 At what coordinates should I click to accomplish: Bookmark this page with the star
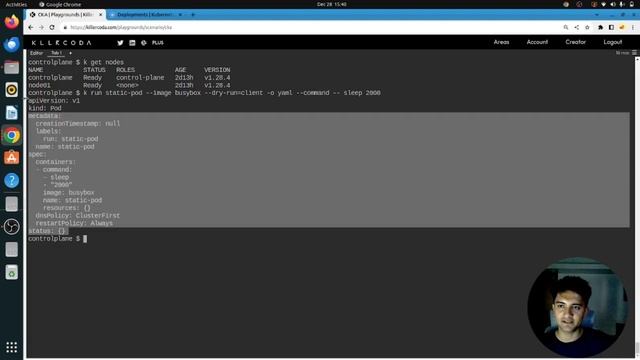(587, 27)
